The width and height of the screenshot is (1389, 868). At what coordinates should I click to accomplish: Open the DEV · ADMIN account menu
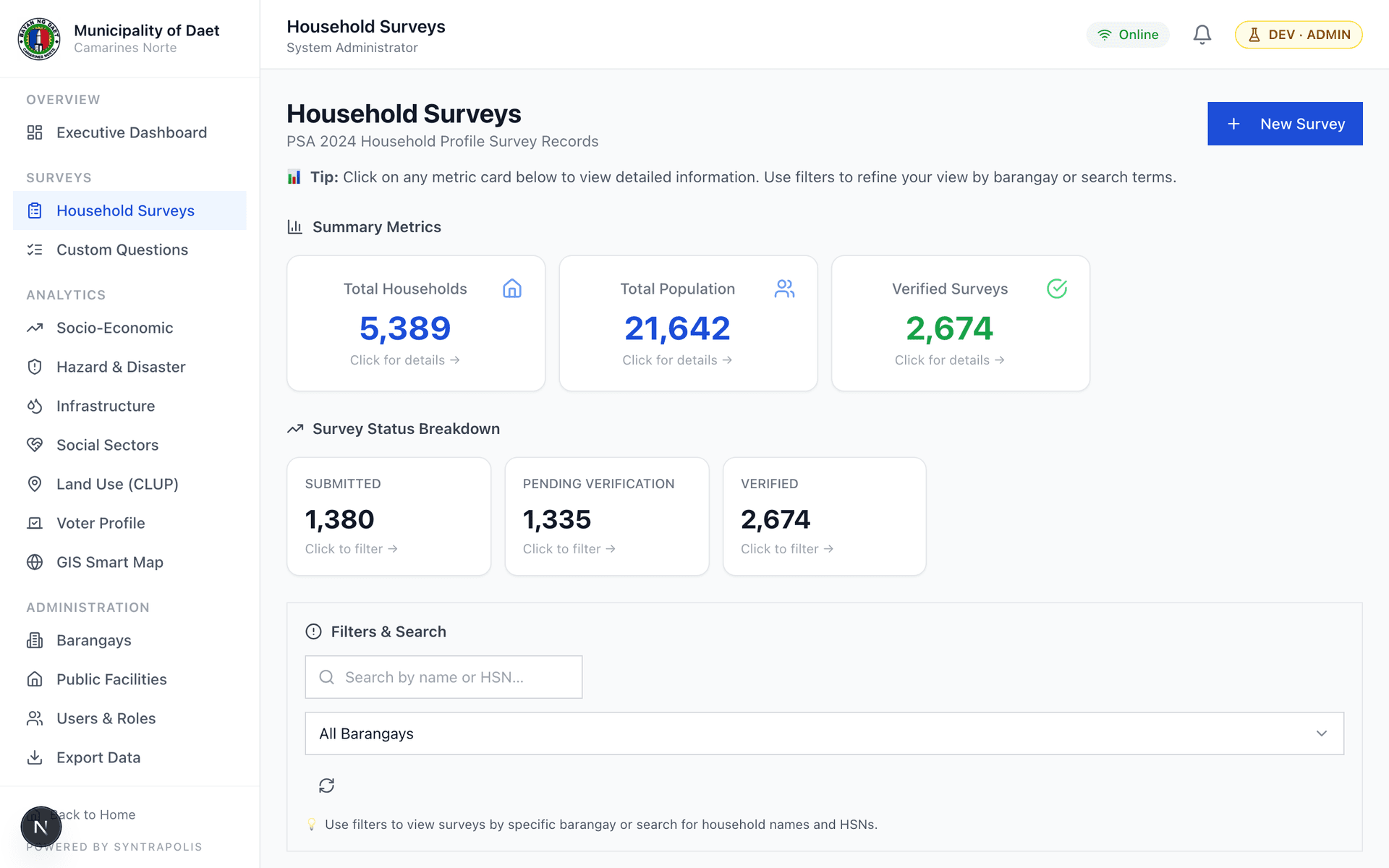click(1298, 34)
